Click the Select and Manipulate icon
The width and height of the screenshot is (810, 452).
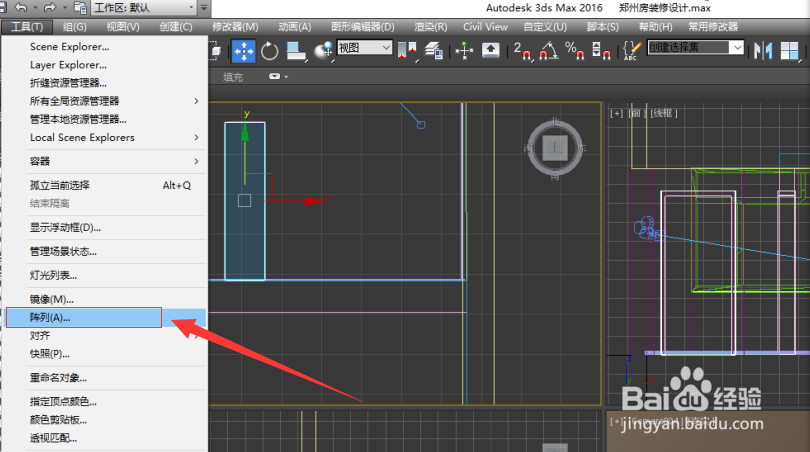[x=464, y=51]
